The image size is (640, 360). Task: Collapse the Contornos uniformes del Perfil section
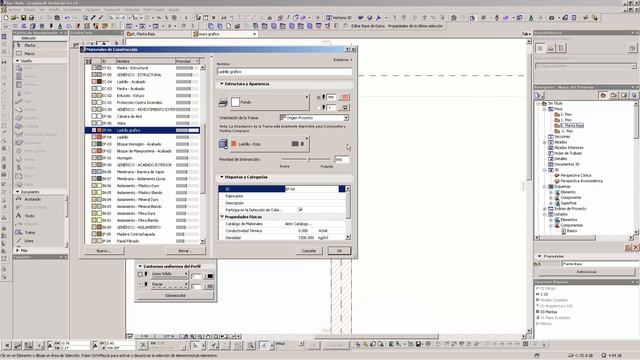coord(140,266)
